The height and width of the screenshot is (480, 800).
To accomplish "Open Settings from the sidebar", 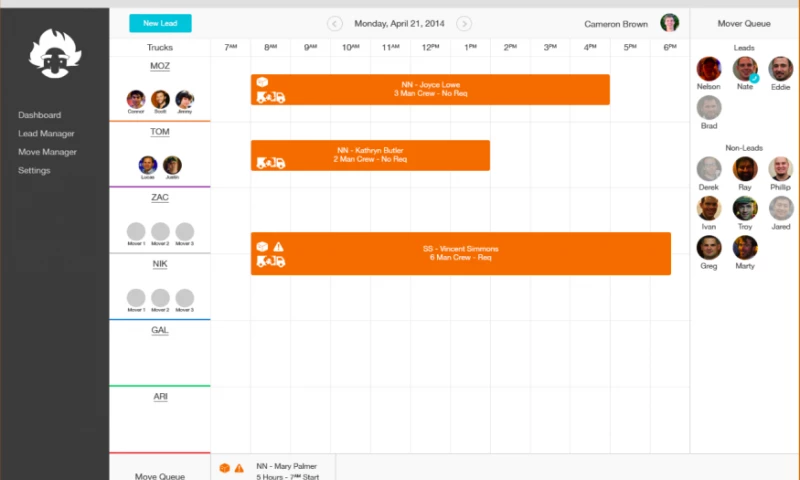I will tap(34, 171).
